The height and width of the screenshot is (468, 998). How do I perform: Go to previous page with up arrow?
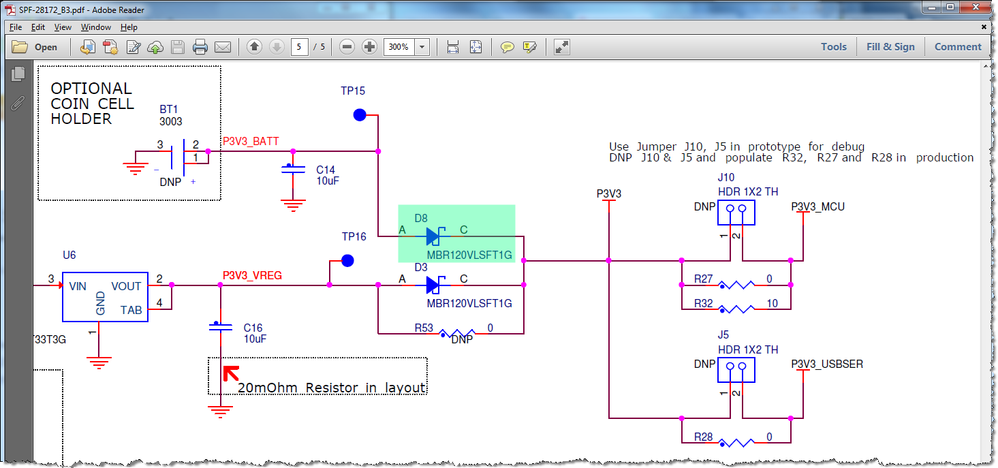254,46
